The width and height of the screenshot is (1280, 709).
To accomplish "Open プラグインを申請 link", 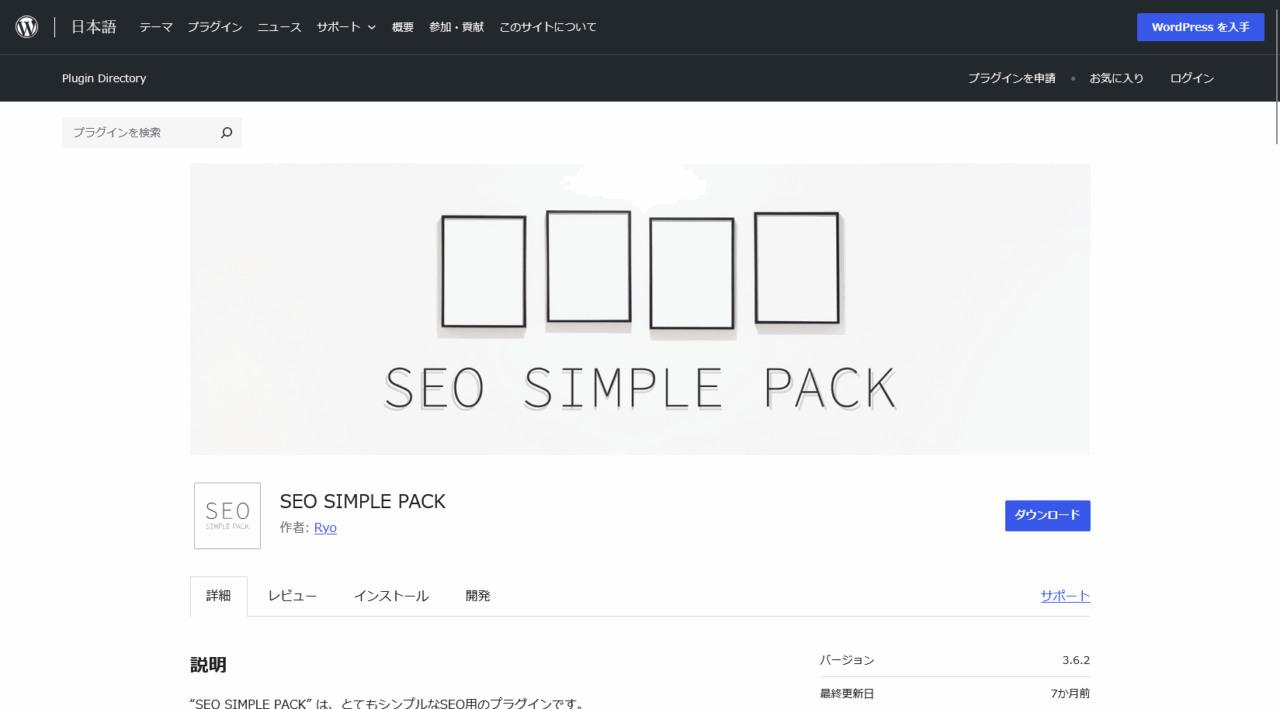I will (1011, 78).
